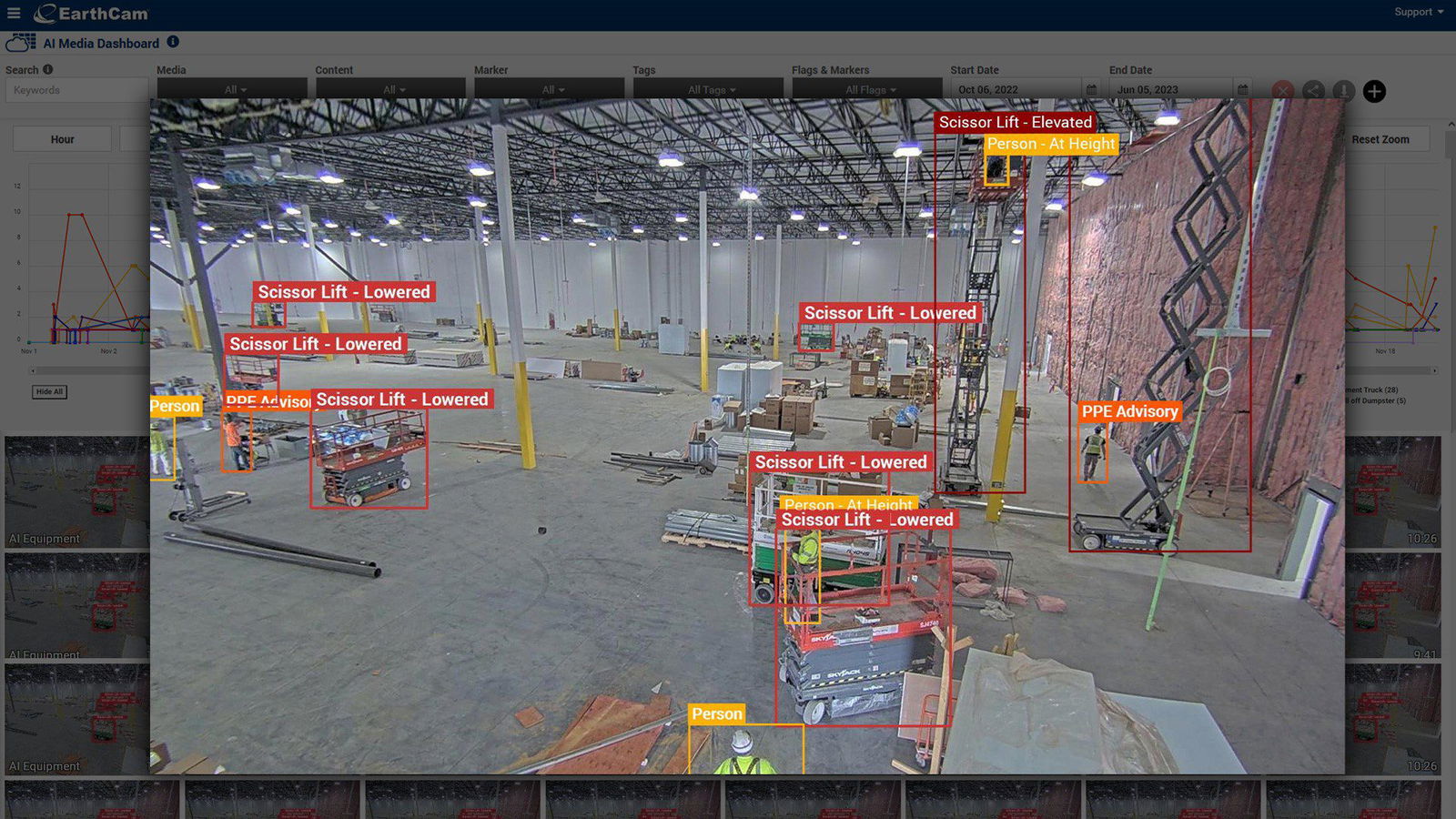
Task: Click the AI Media Dashboard info icon
Action: click(172, 42)
